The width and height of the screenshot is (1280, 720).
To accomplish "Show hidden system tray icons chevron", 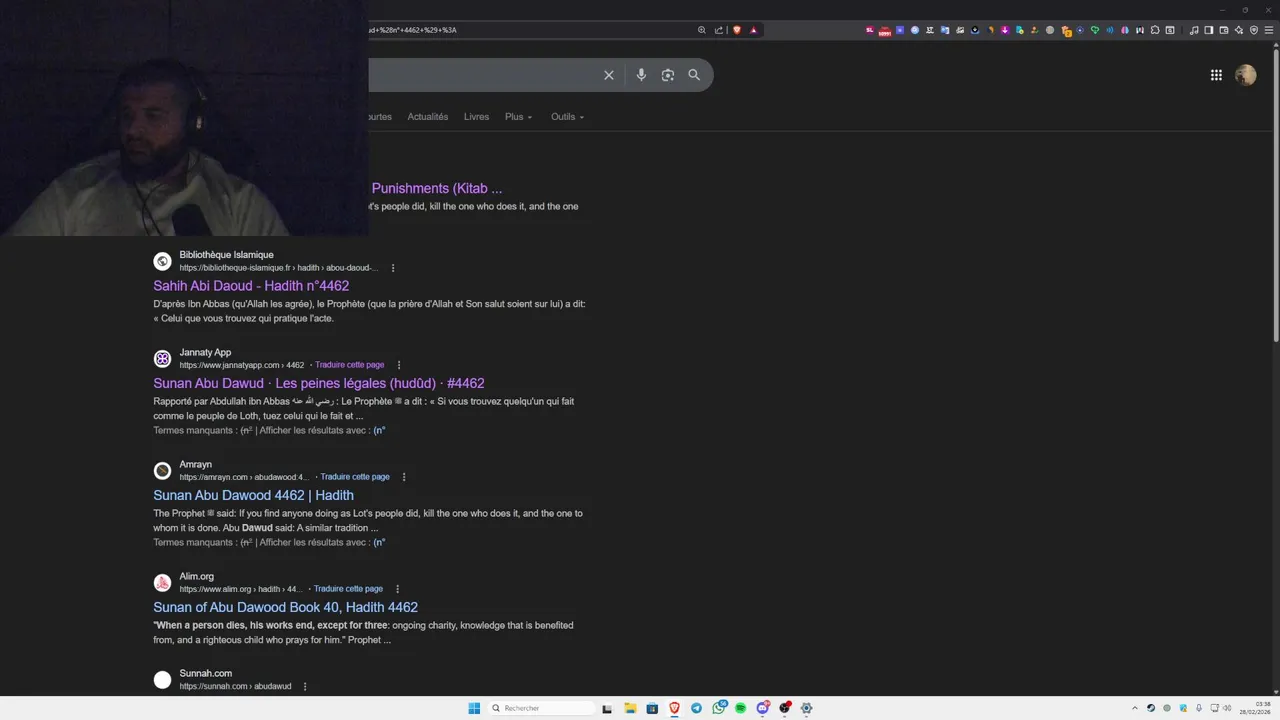I will (x=1135, y=708).
